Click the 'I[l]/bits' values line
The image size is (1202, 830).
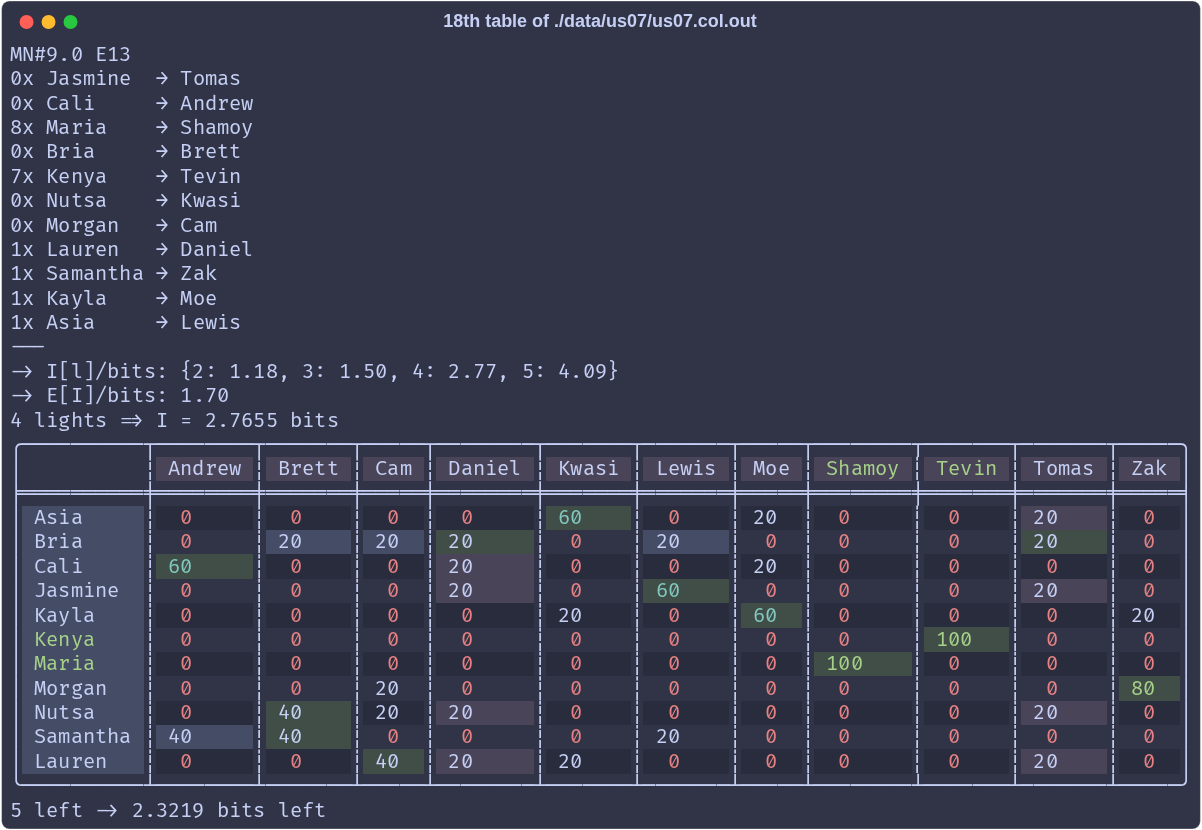pyautogui.click(x=315, y=371)
